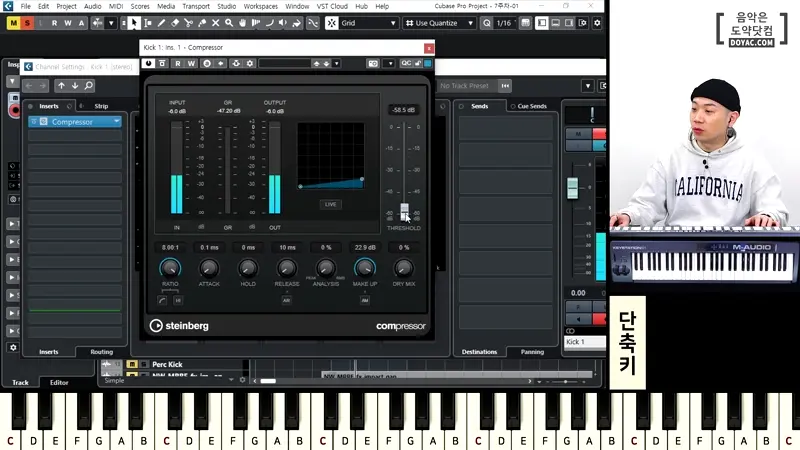Toggle Auto Make-Up AM button
This screenshot has width=800, height=450.
point(364,301)
